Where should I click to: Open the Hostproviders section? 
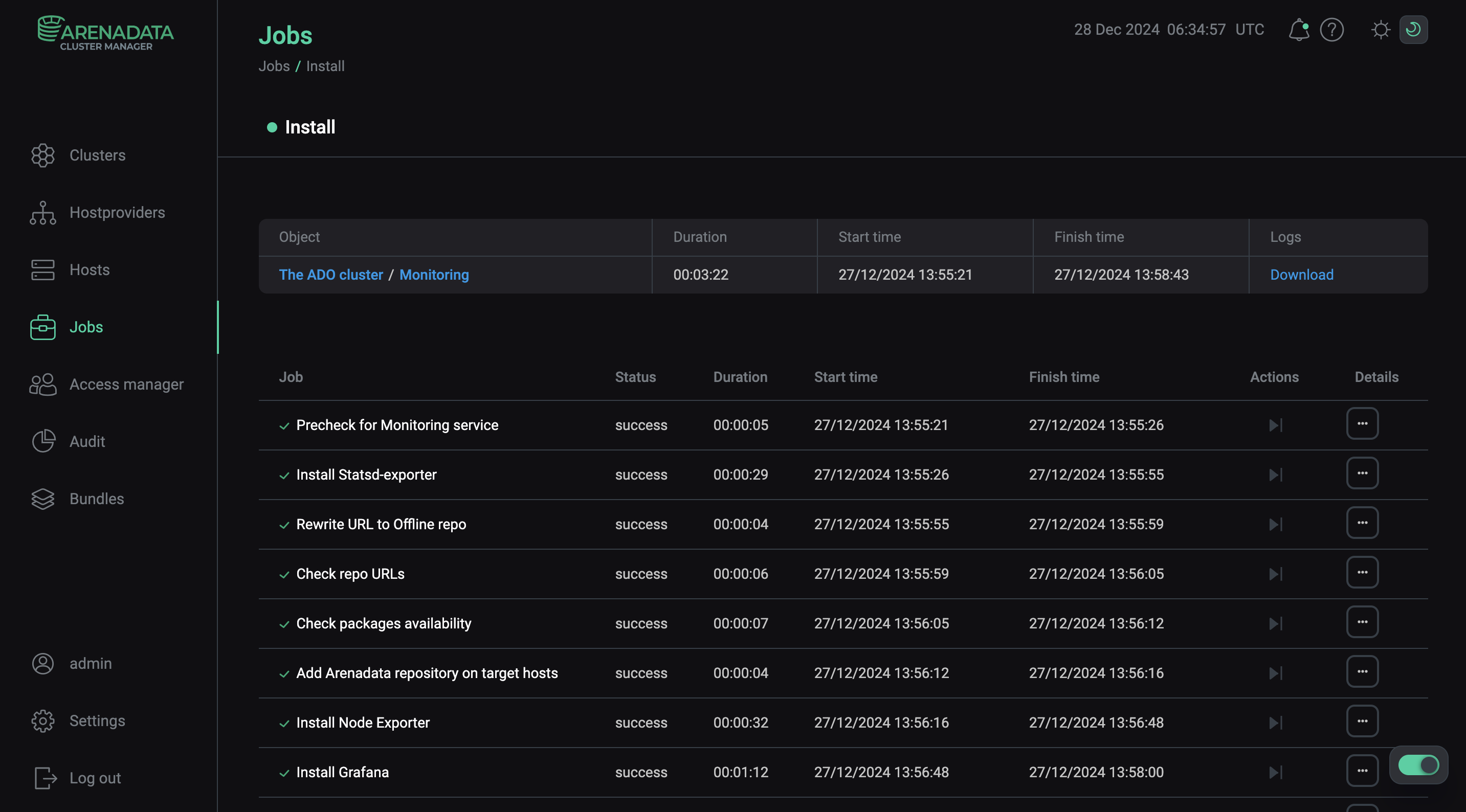click(117, 212)
